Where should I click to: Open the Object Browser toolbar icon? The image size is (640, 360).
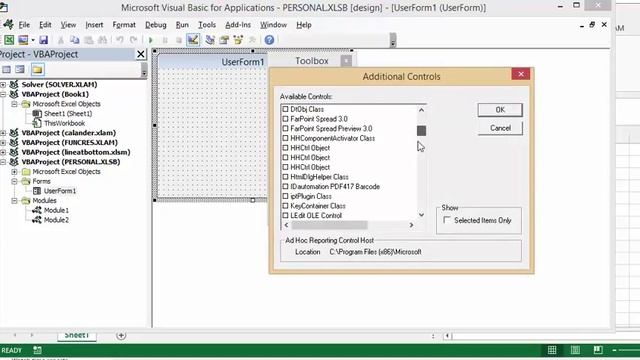point(238,40)
